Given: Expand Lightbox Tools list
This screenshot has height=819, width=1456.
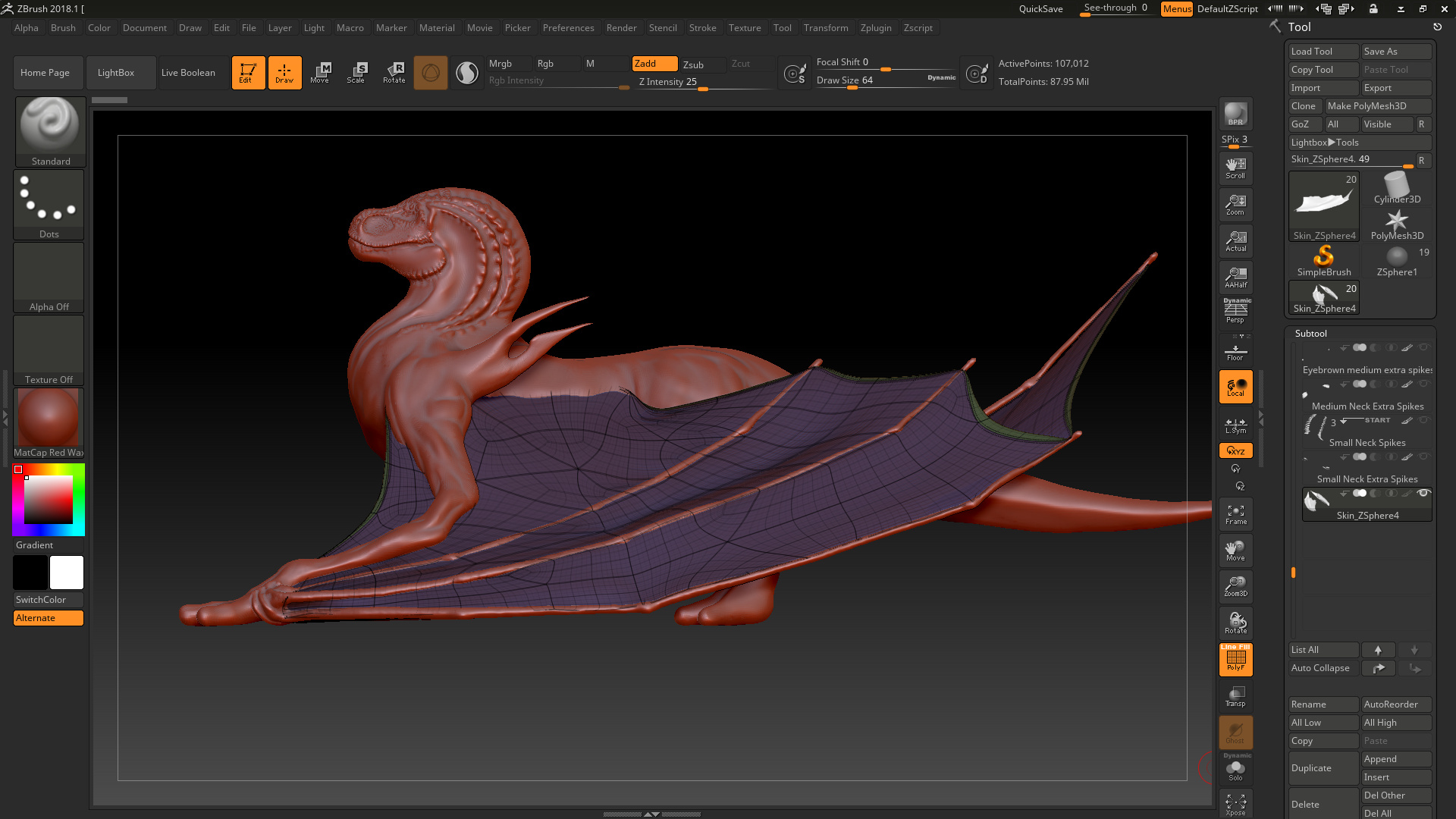Looking at the screenshot, I should pyautogui.click(x=1324, y=143).
